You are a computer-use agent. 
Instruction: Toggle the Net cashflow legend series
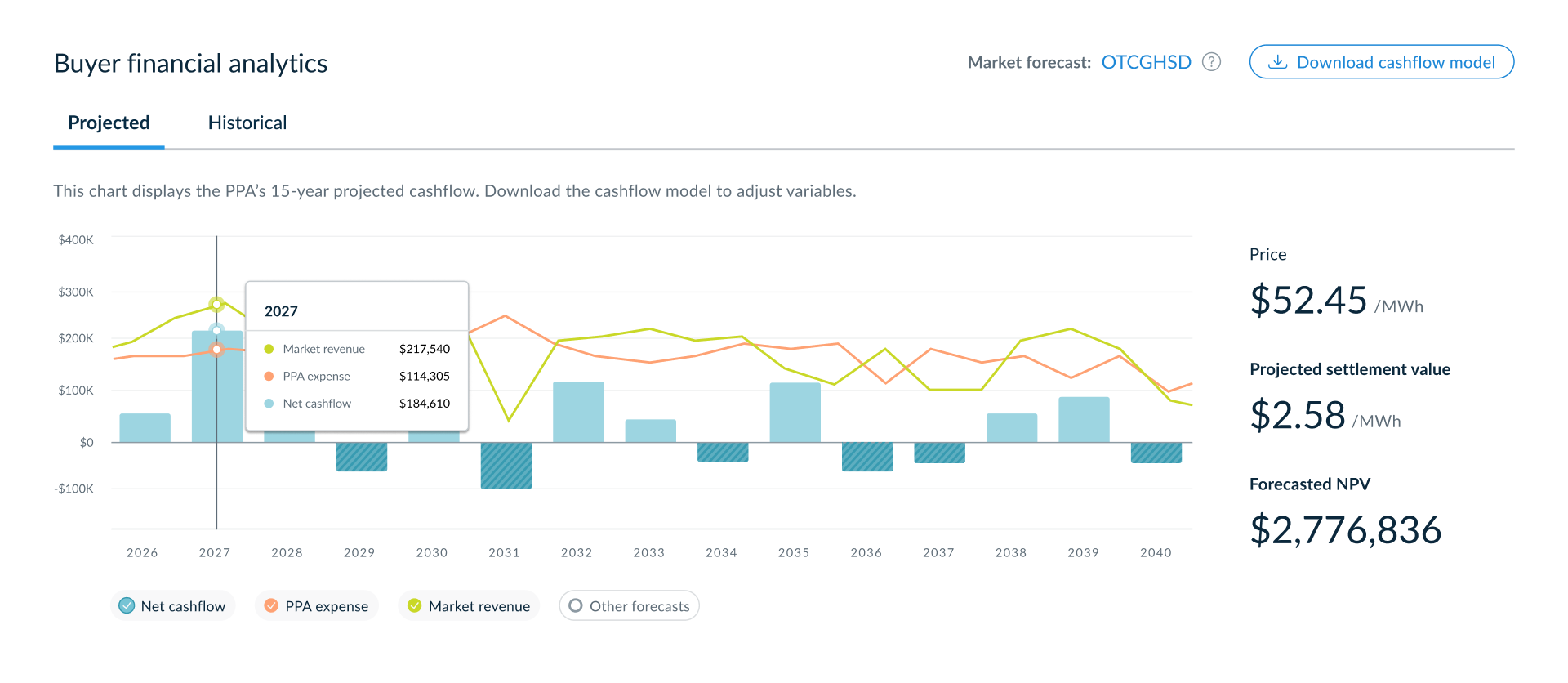tap(172, 605)
